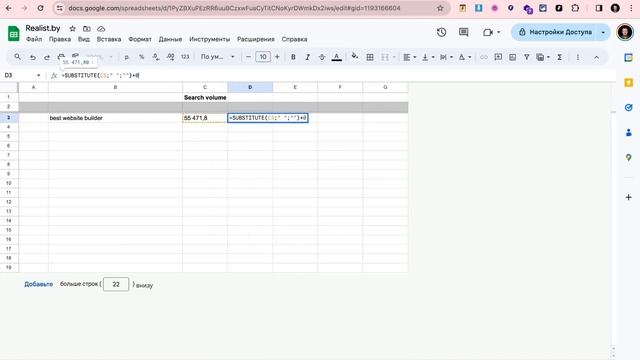The width and height of the screenshot is (640, 360).
Task: Open the Инструменты menu
Action: pos(209,39)
